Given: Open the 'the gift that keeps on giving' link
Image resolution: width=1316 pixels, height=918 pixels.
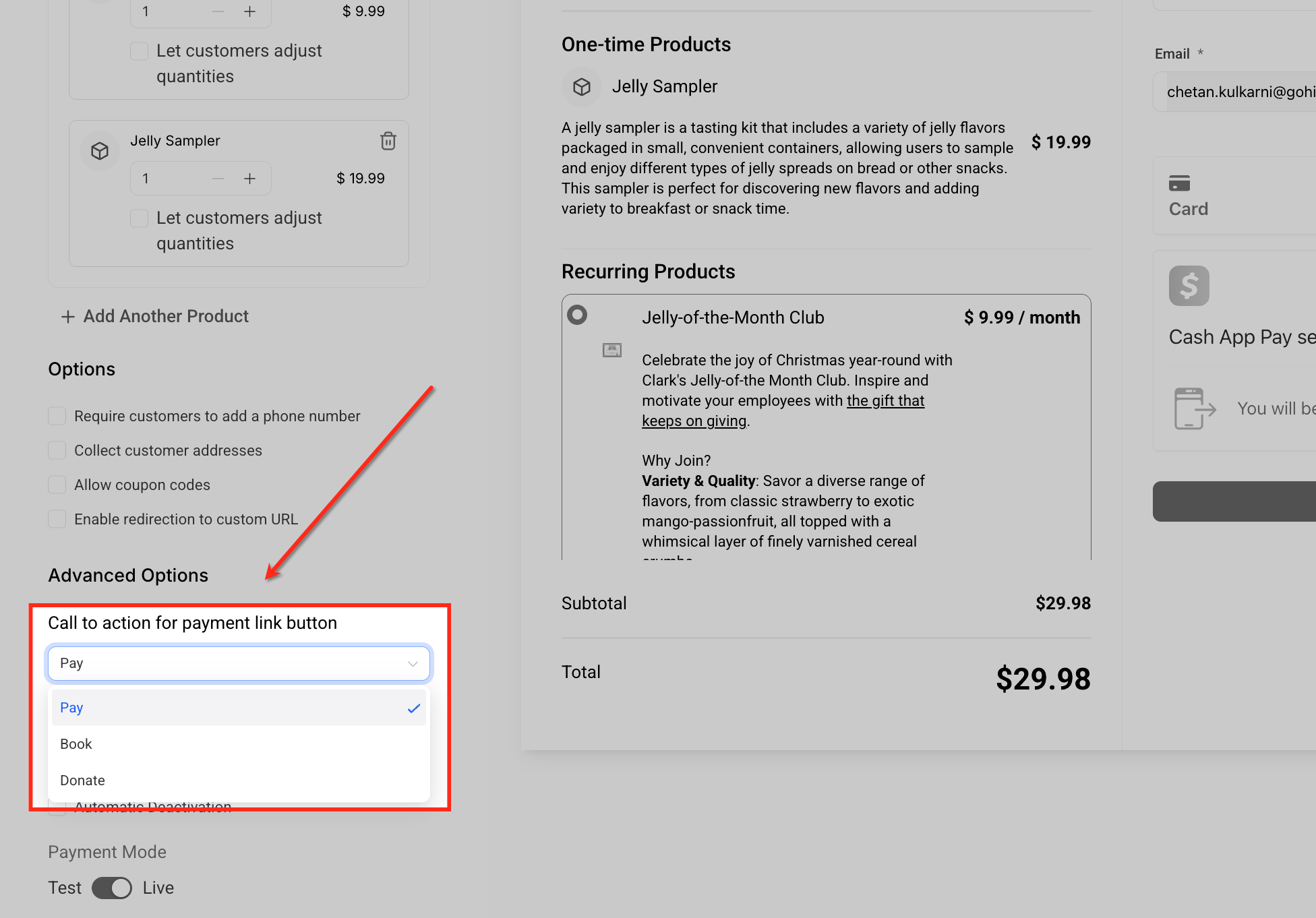Looking at the screenshot, I should point(885,401).
